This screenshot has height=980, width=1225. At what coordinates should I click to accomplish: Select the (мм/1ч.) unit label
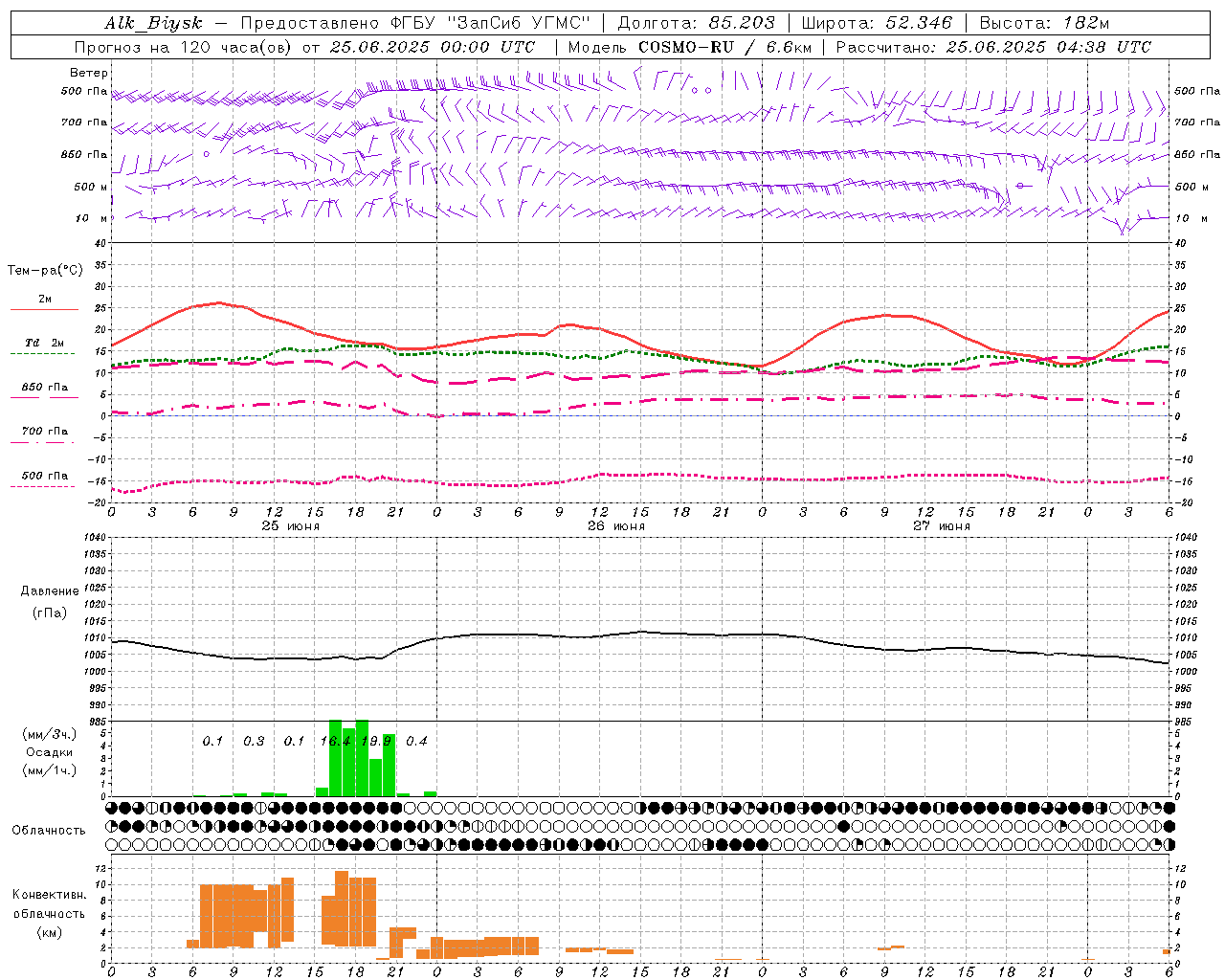[48, 770]
